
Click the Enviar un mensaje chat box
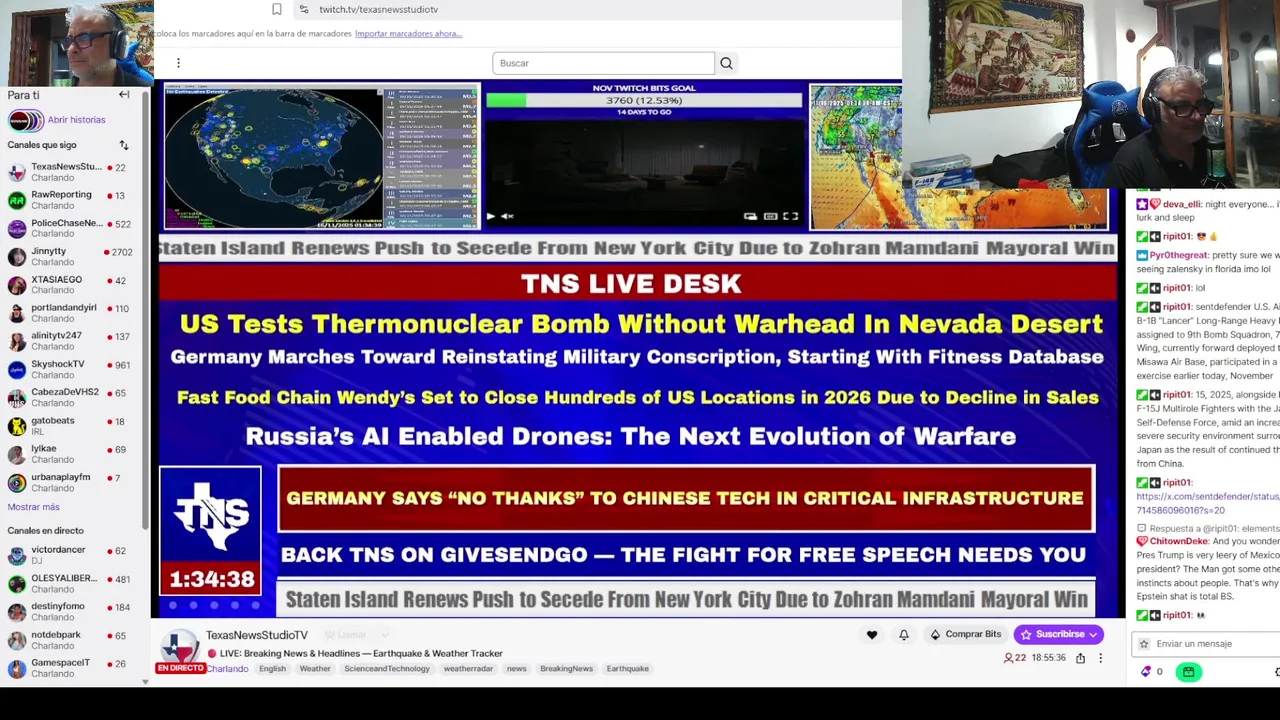[1208, 644]
